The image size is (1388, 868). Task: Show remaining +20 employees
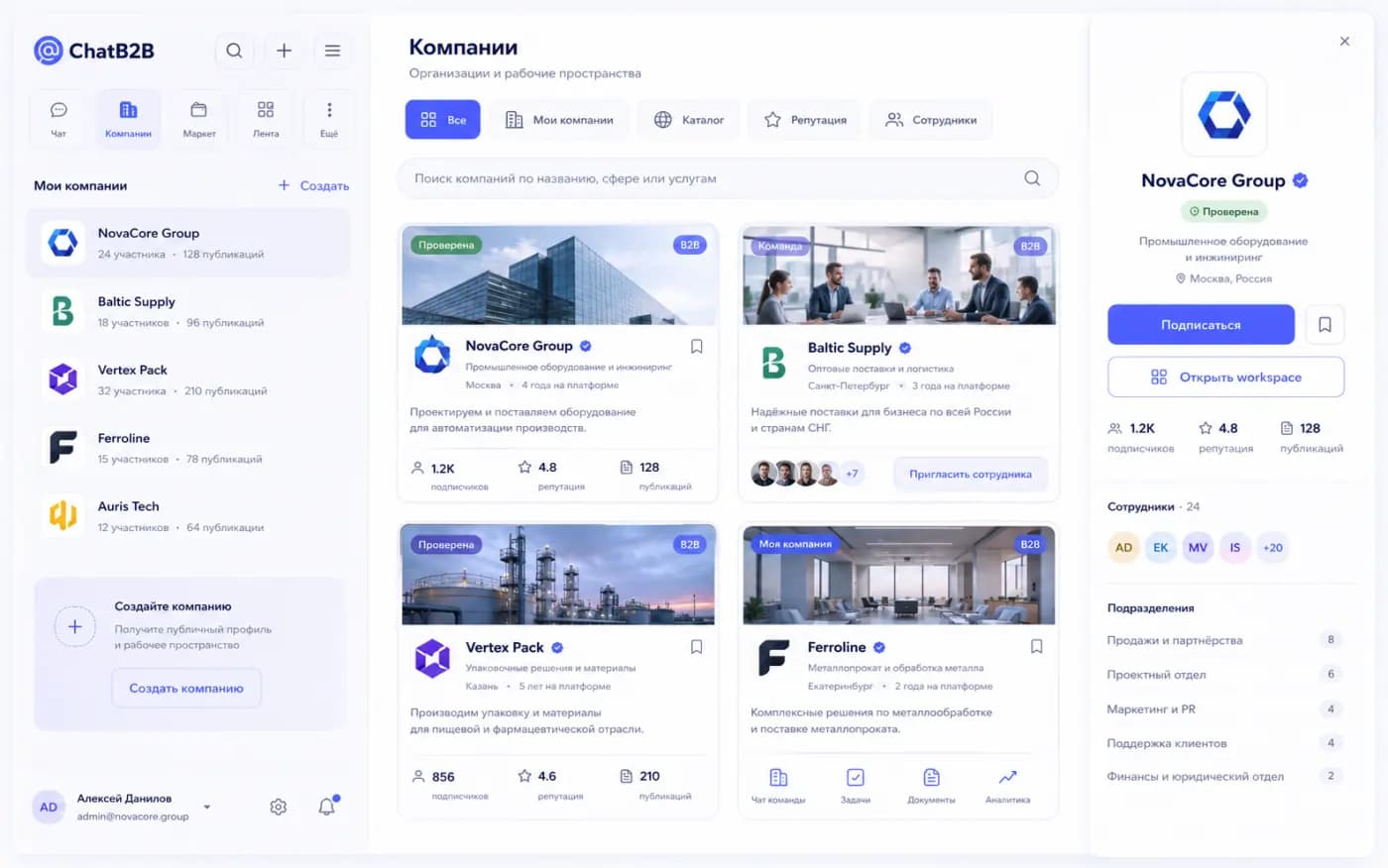click(1272, 547)
